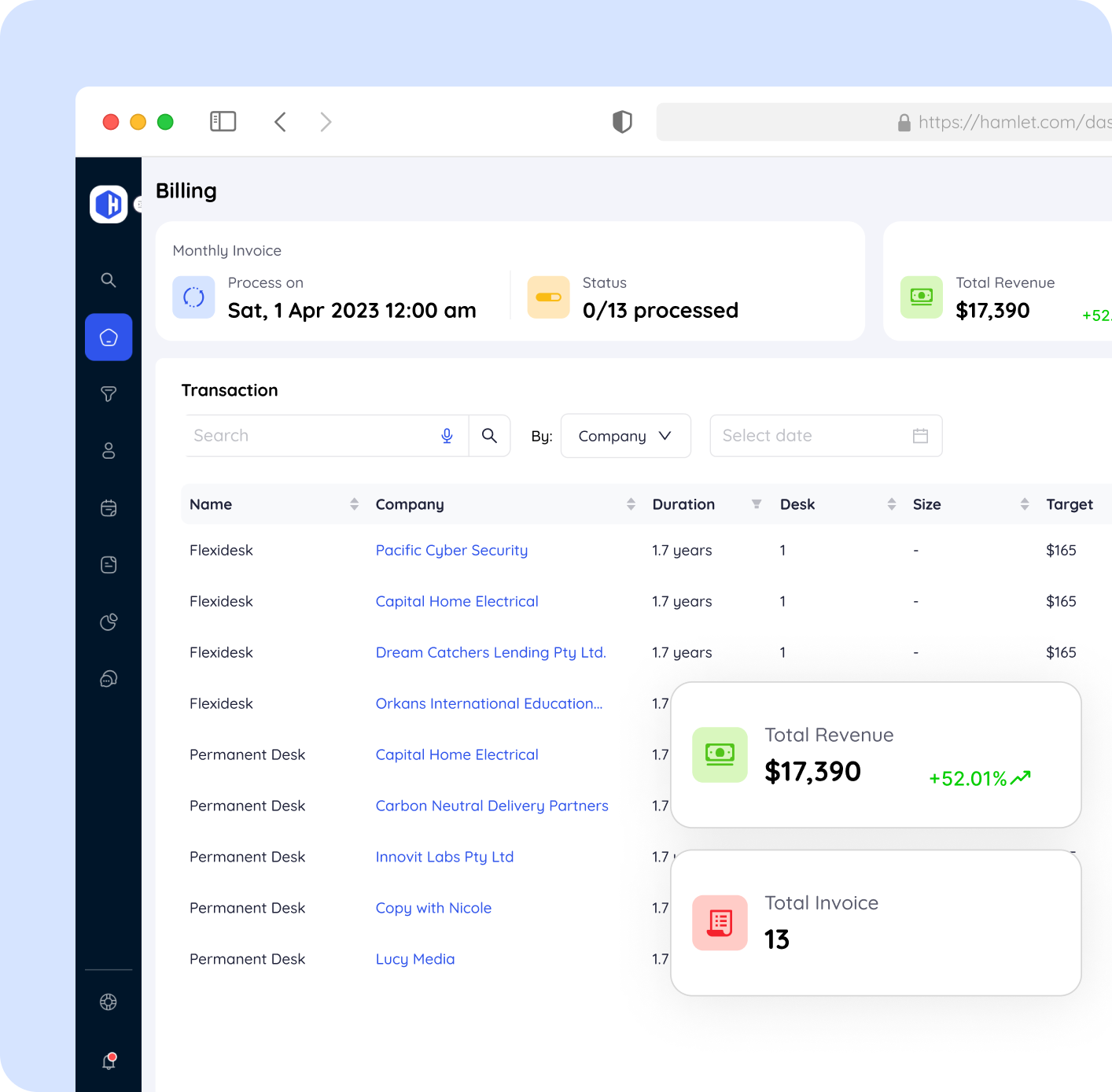
Task: Click the help lifebuoy icon in sidebar
Action: click(109, 1002)
